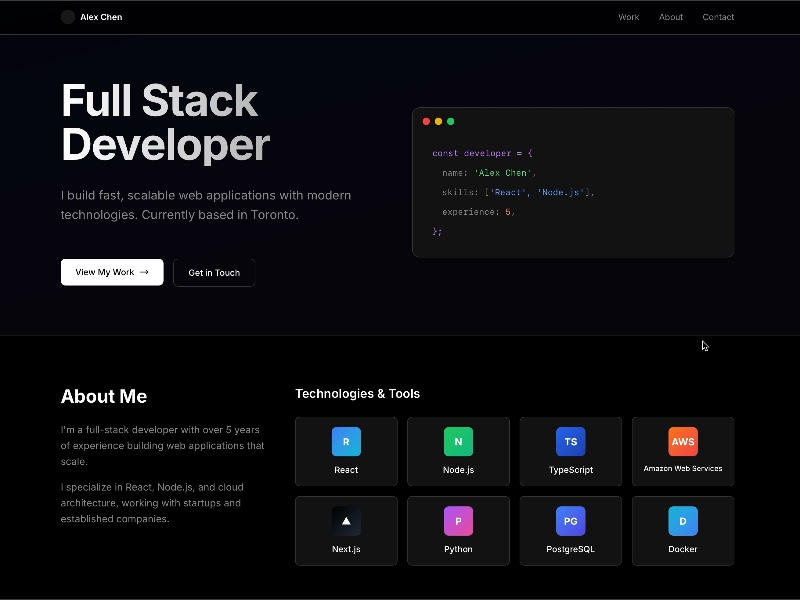The width and height of the screenshot is (800, 600).
Task: Open the Contact navigation link
Action: 718,17
